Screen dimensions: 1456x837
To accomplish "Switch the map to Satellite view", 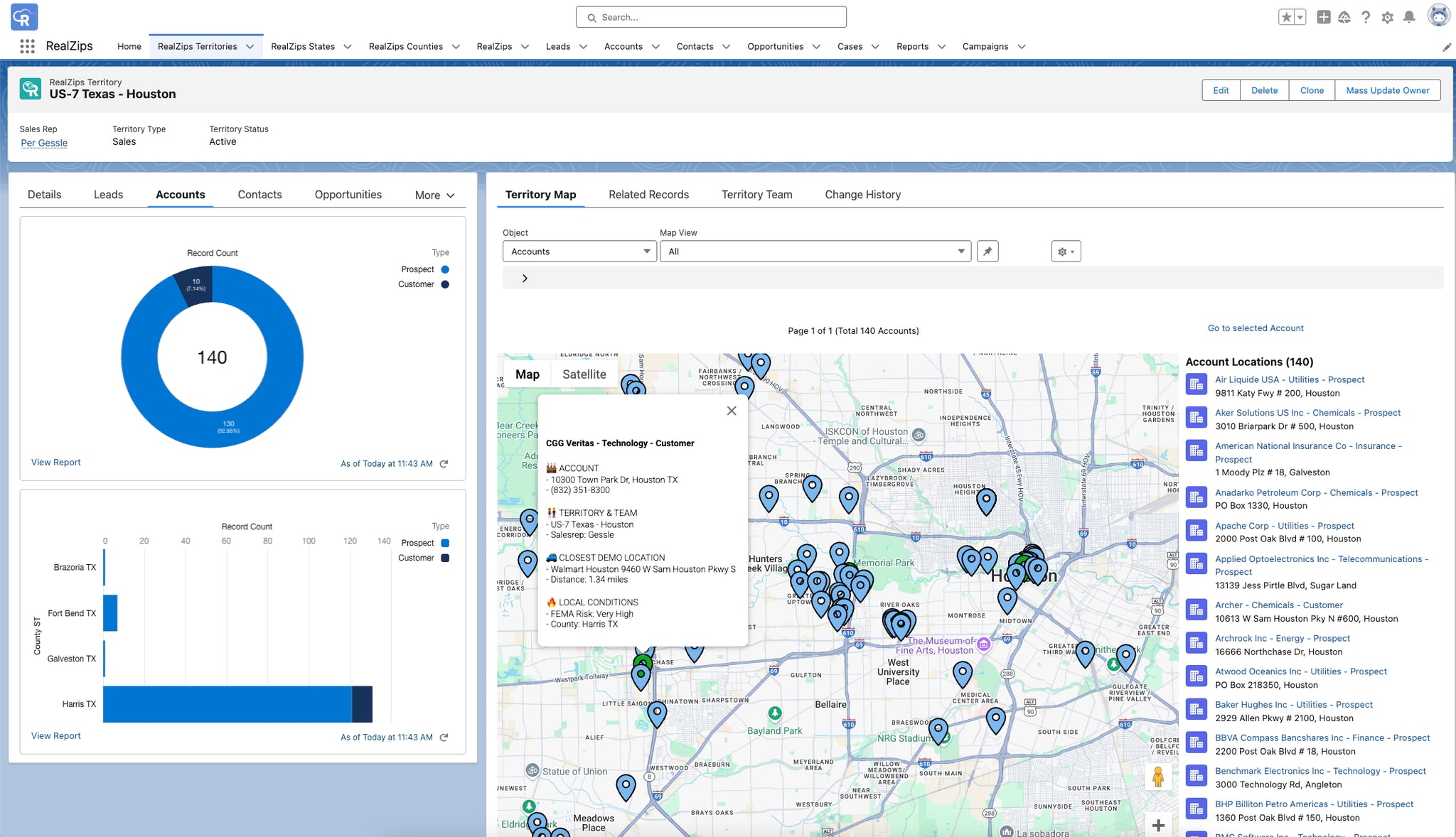I will point(584,374).
